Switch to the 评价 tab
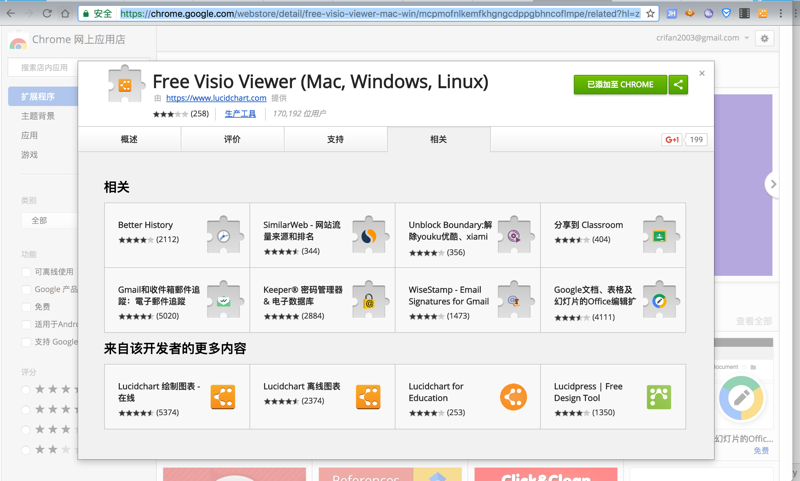Screen dimensions: 800x481 coord(233,139)
